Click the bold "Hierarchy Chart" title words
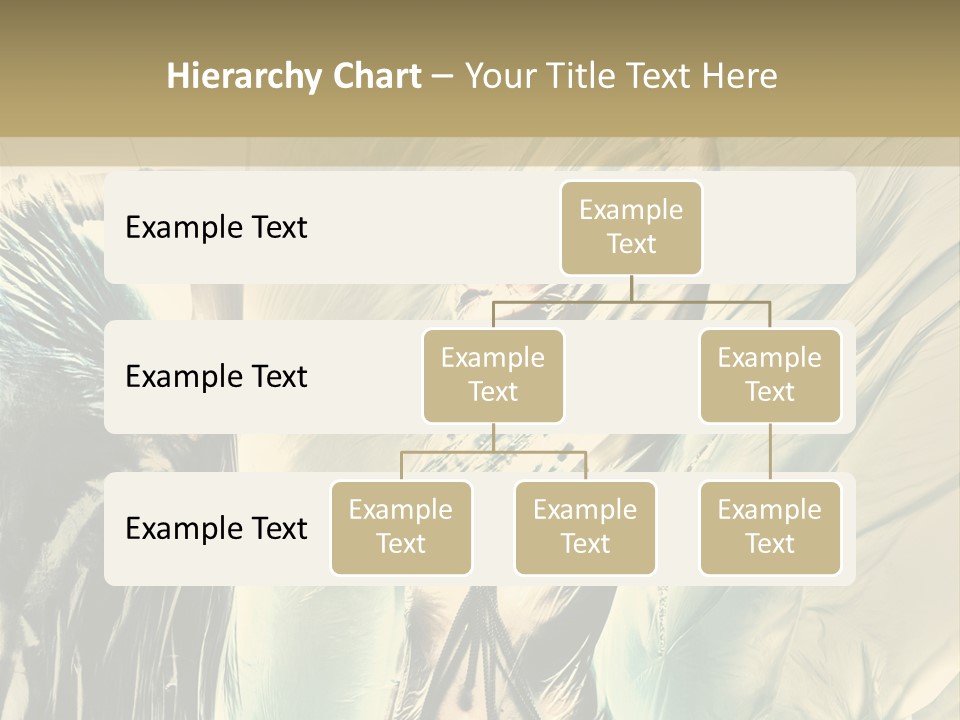This screenshot has width=960, height=720. point(294,76)
